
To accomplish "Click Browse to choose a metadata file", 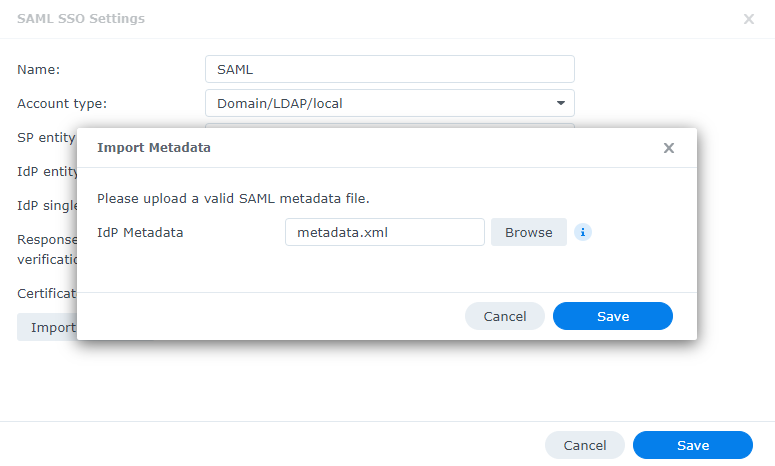I will 528,232.
